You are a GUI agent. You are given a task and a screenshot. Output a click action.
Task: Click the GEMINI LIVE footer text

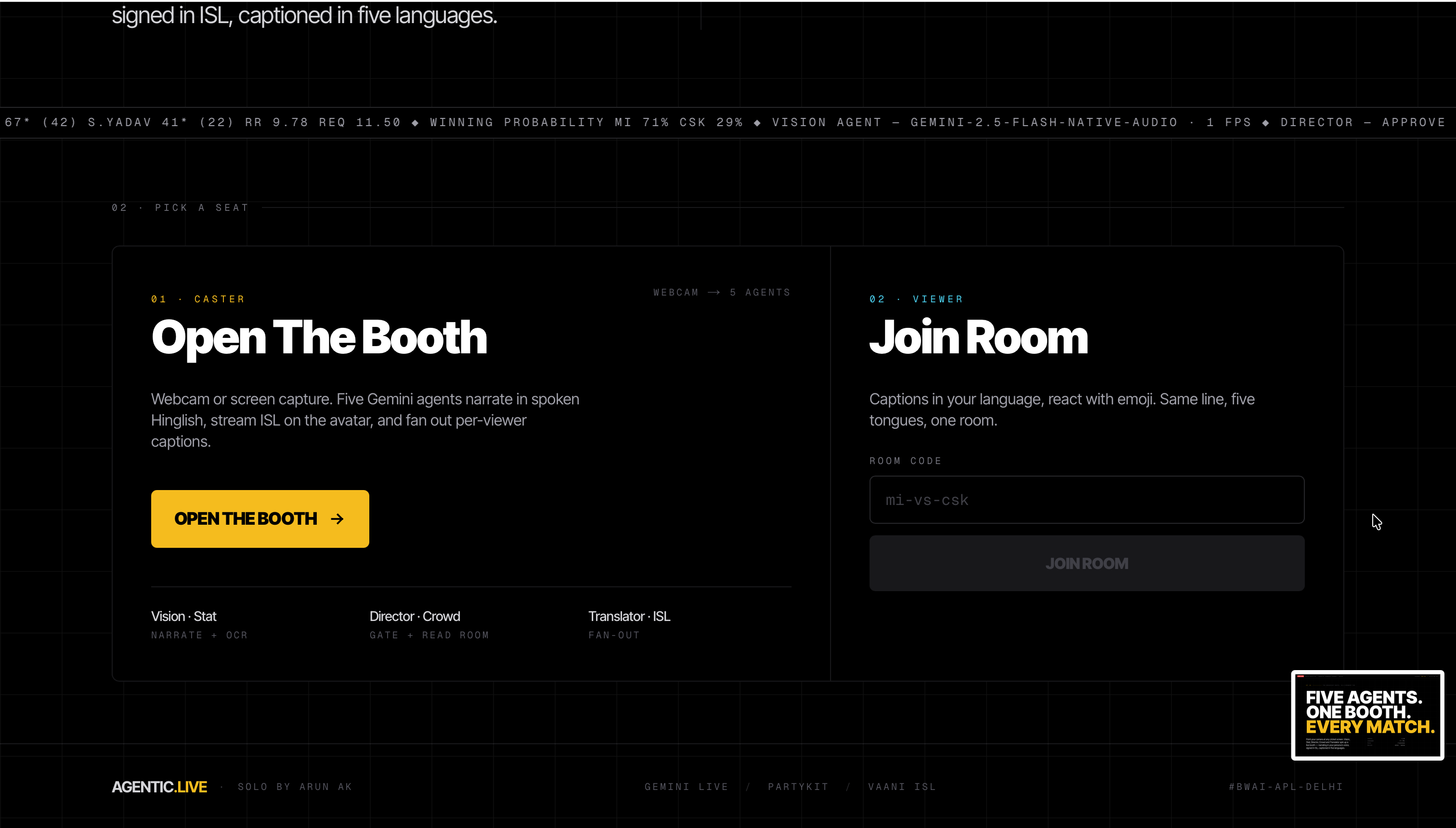[x=687, y=787]
